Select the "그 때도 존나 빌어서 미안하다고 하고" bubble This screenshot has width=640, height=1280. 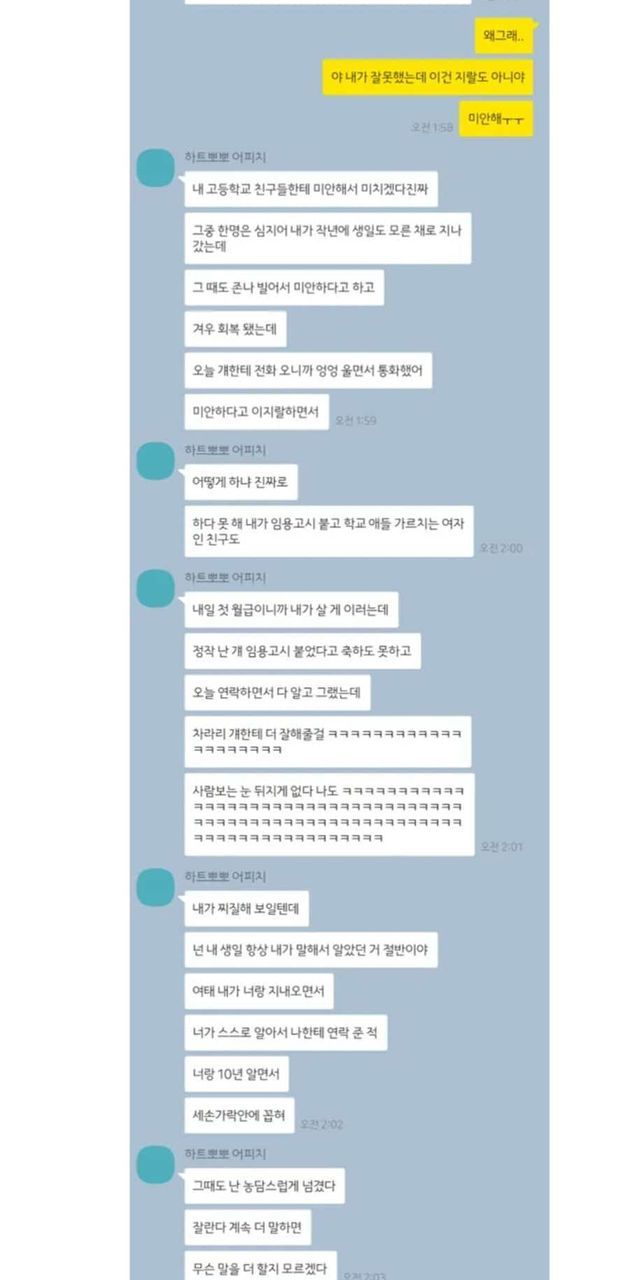click(284, 287)
